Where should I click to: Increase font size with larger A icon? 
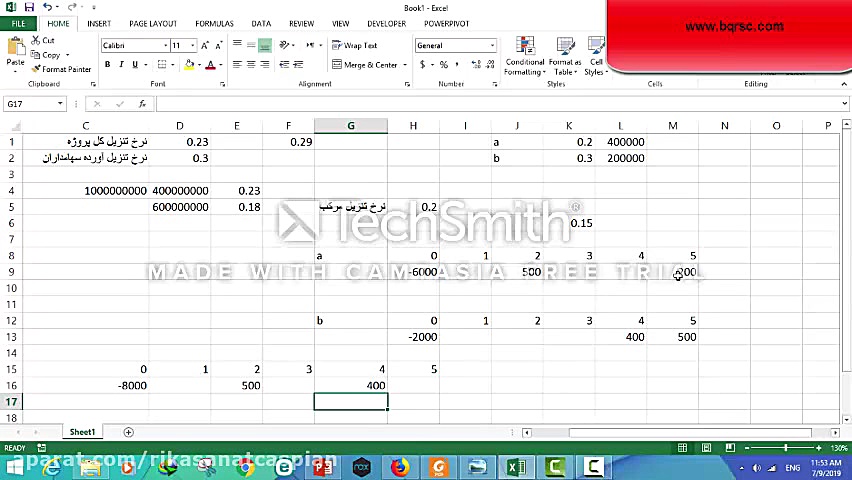pos(205,46)
